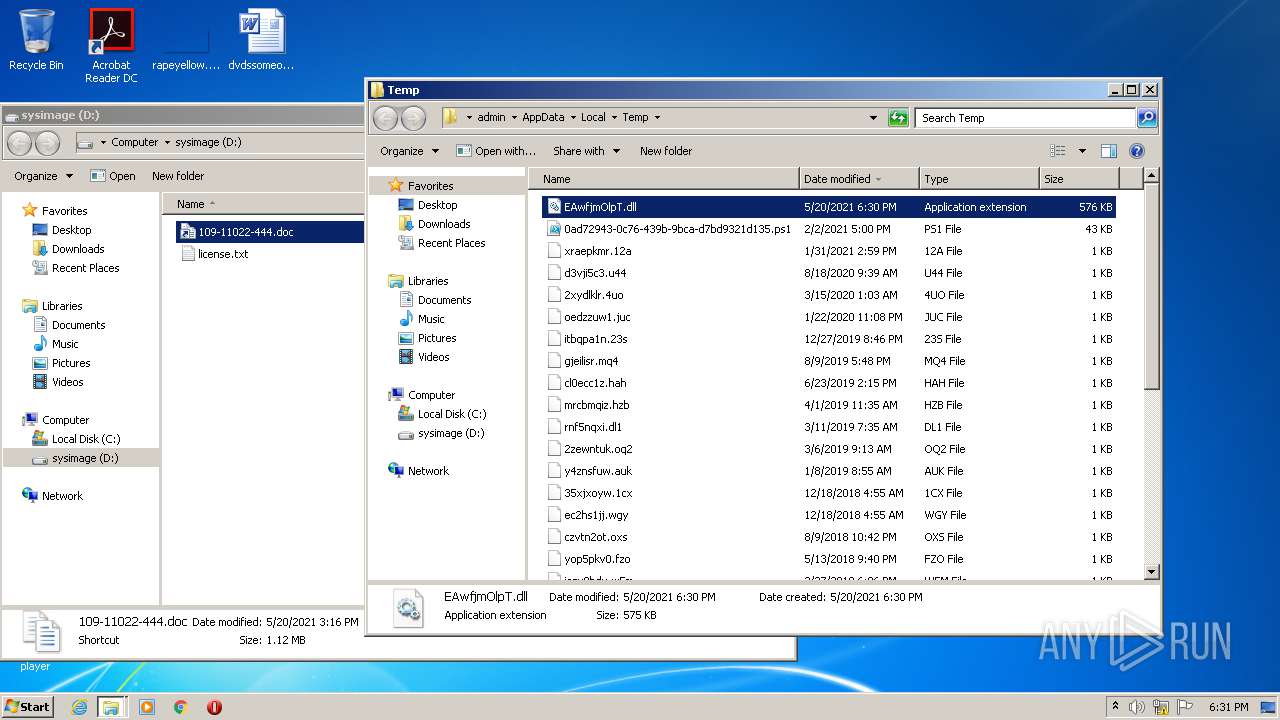Open Organize menu in sysimage window
The height and width of the screenshot is (720, 1280).
[x=43, y=176]
